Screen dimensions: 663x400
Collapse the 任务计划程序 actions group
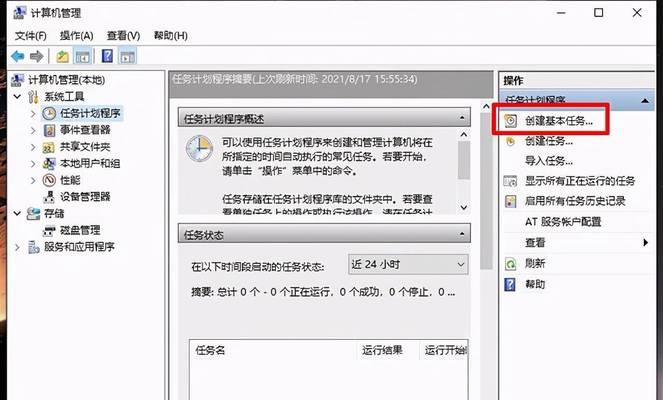(x=645, y=101)
